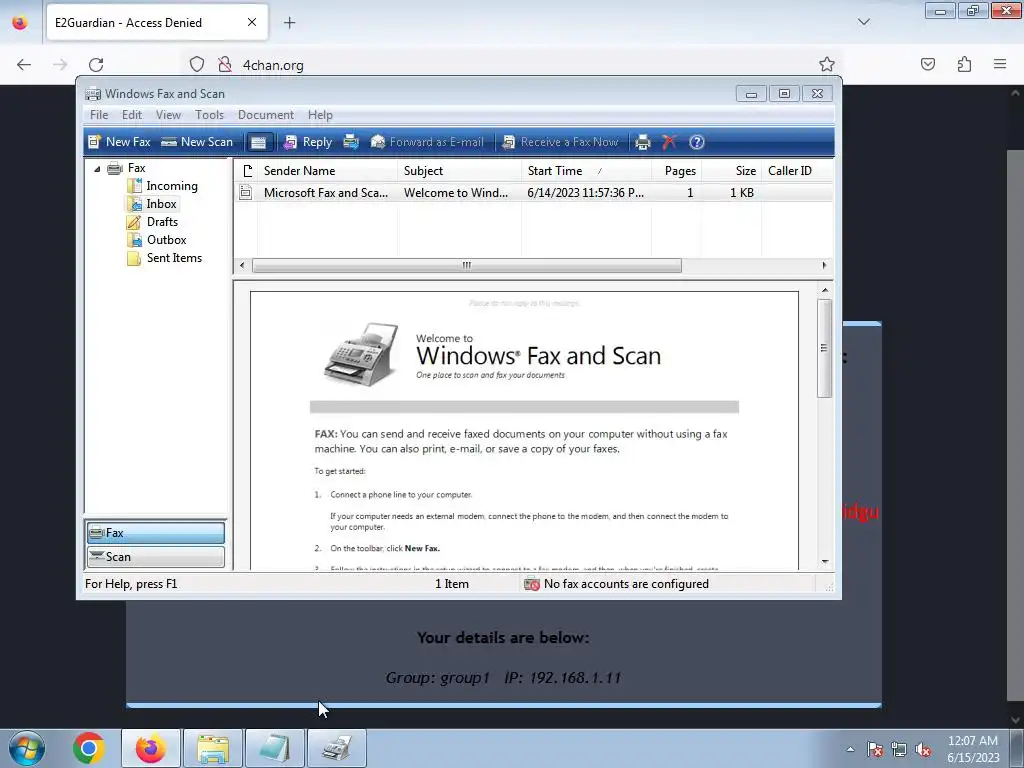This screenshot has width=1024, height=768.
Task: Click preview pane scroll down arrow
Action: tap(825, 562)
